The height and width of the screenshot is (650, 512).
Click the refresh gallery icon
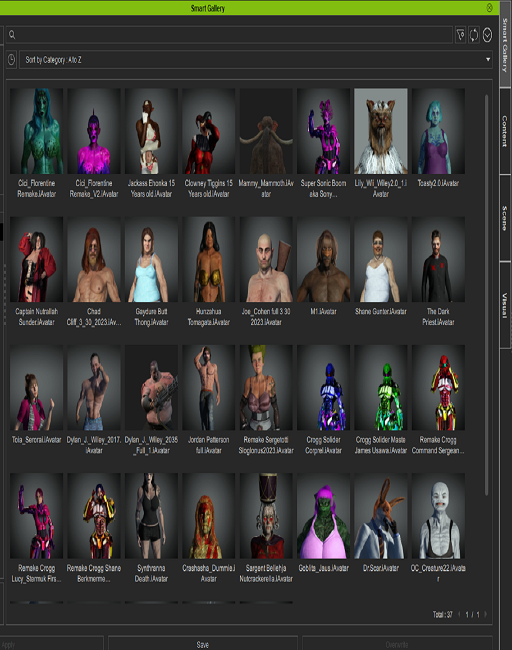474,35
